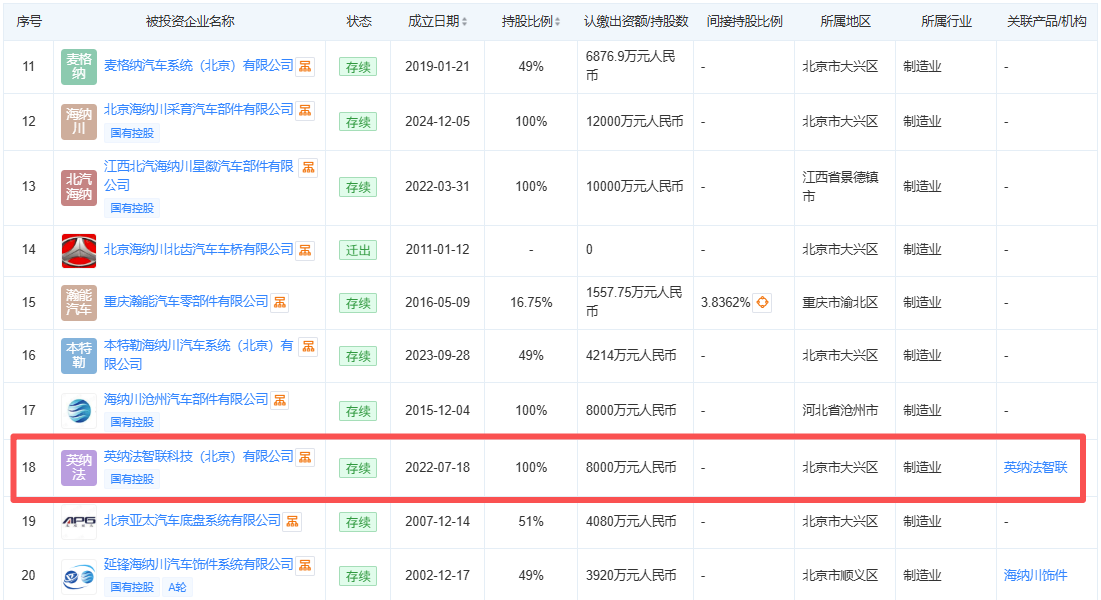Open equity chart icon for 海纳川沧州汽车部件有限公司
The width and height of the screenshot is (1101, 600).
[x=279, y=401]
